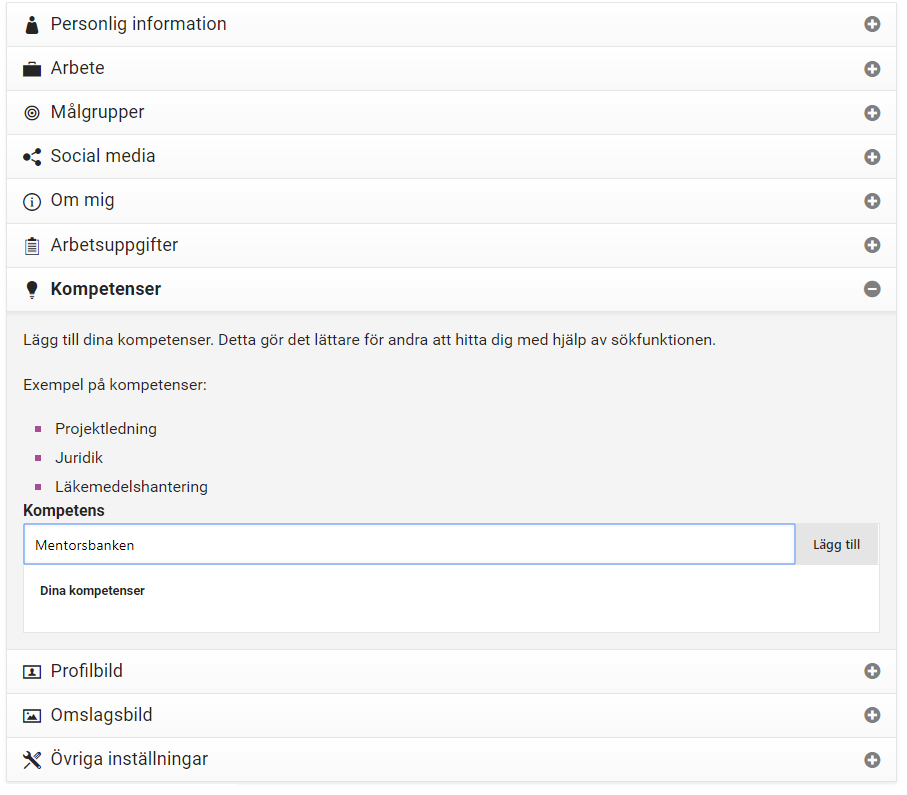Viewport: 907px width, 795px height.
Task: Expand the Arbete section plus button
Action: click(x=872, y=69)
